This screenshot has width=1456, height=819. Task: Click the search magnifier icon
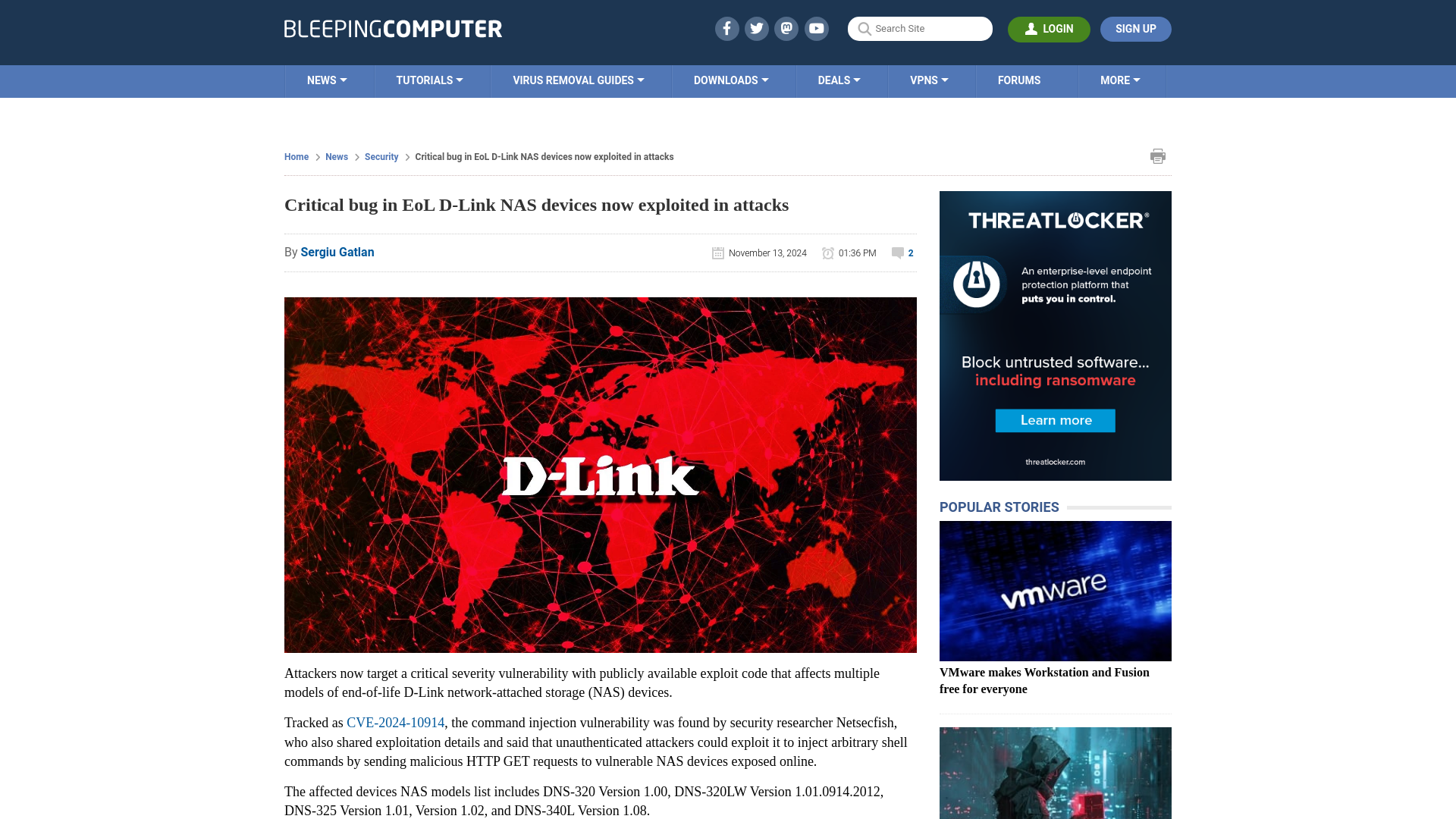(864, 28)
